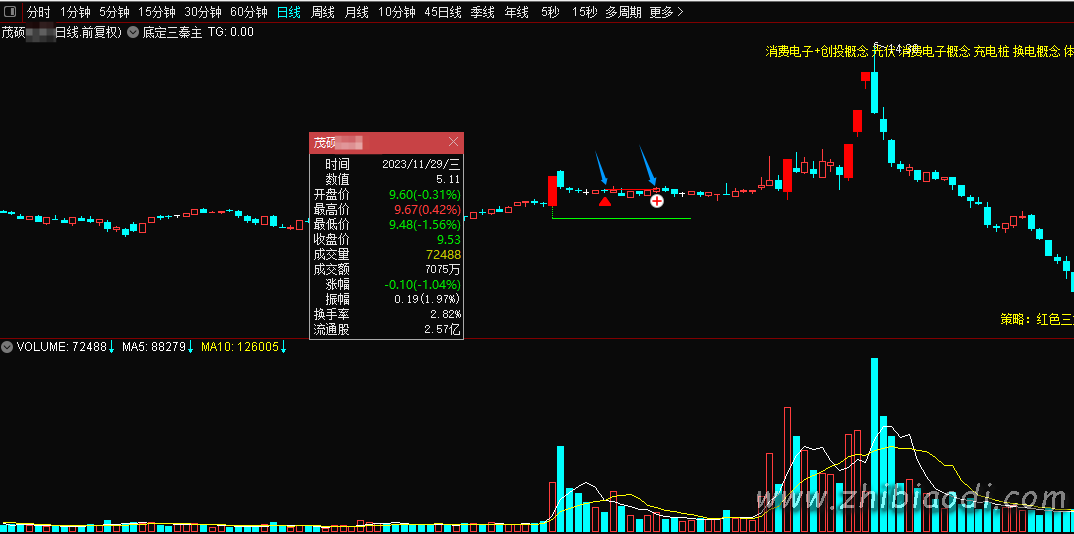Select the 15分钟 period tab

[157, 12]
